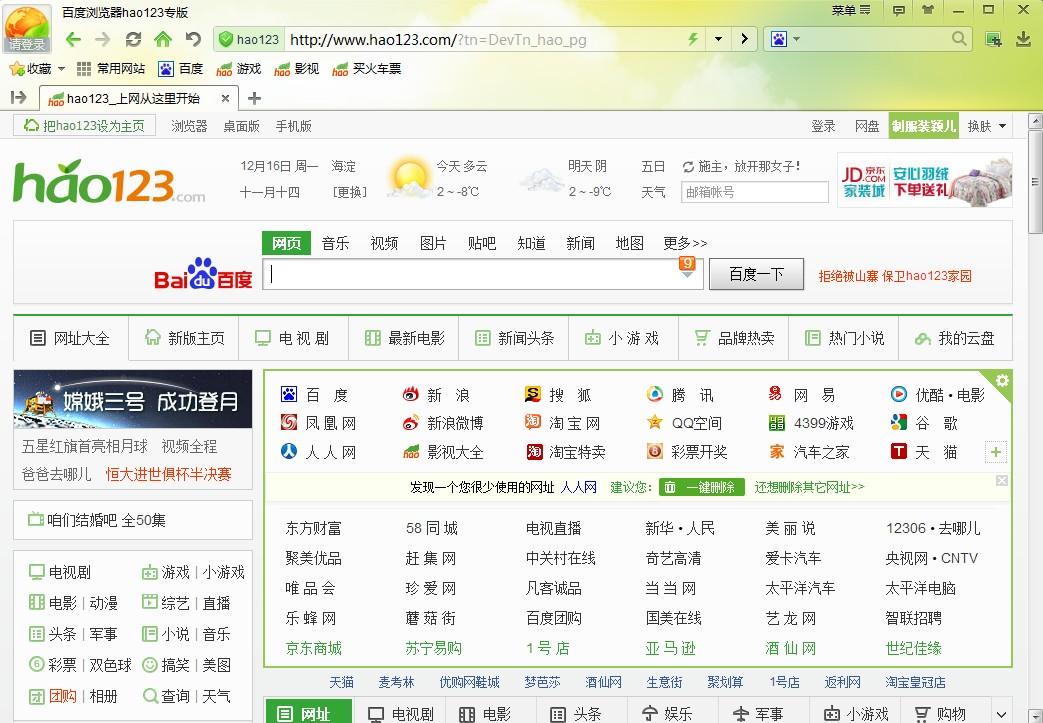Click 登录 to log in
This screenshot has height=723, width=1043.
pos(823,126)
